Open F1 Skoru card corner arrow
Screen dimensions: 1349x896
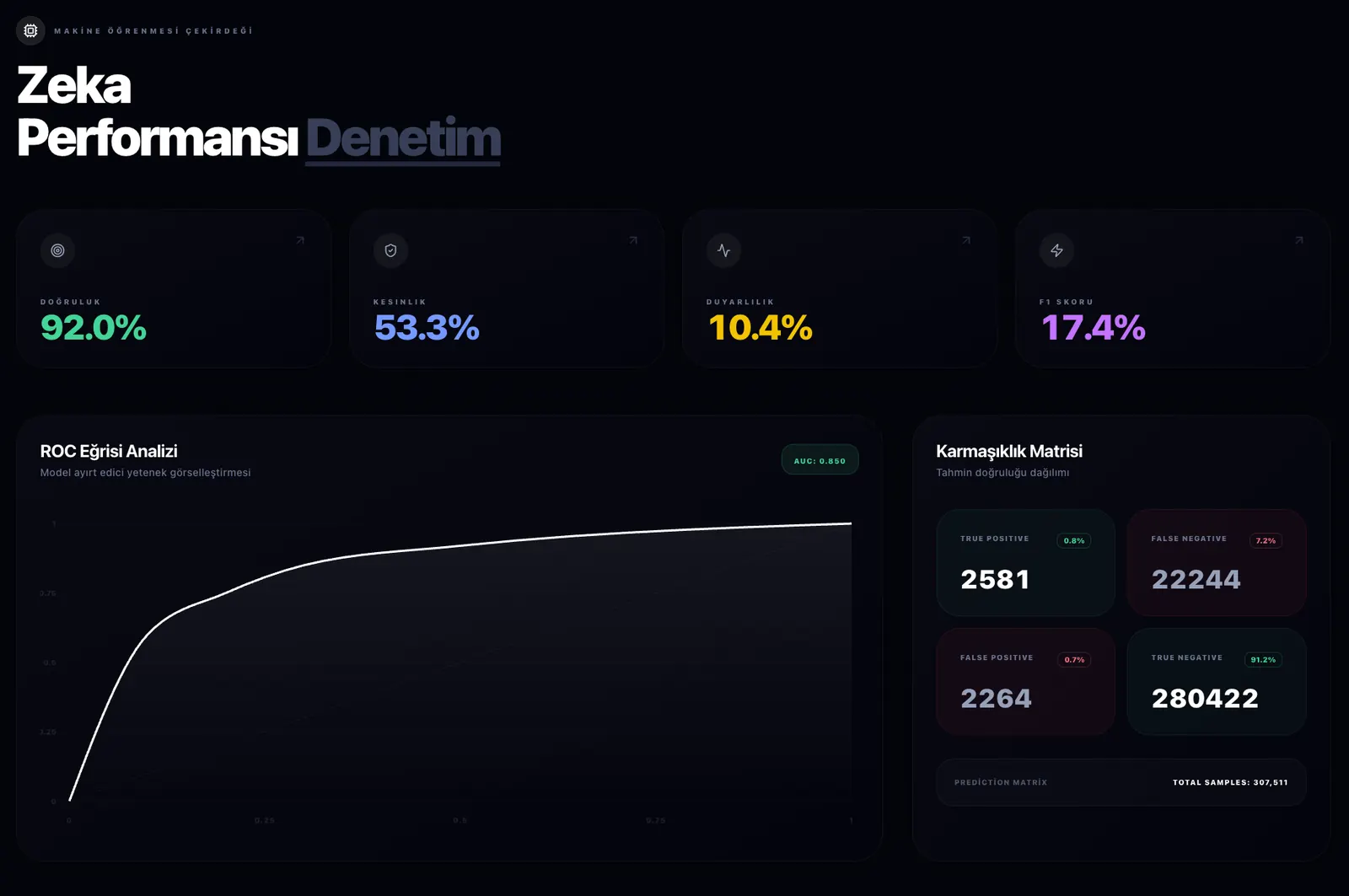click(x=1299, y=240)
